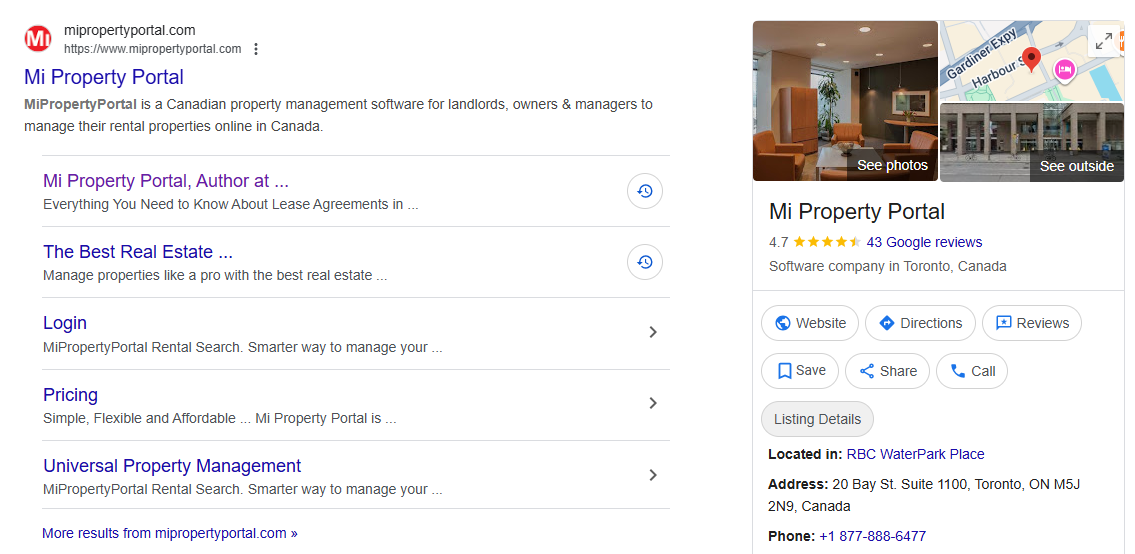Expand Universal Property Management chevron

(x=653, y=475)
